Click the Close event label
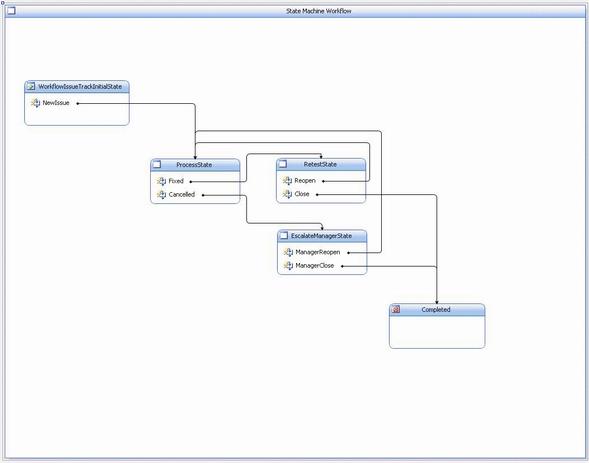The width and height of the screenshot is (589, 463). tap(302, 194)
